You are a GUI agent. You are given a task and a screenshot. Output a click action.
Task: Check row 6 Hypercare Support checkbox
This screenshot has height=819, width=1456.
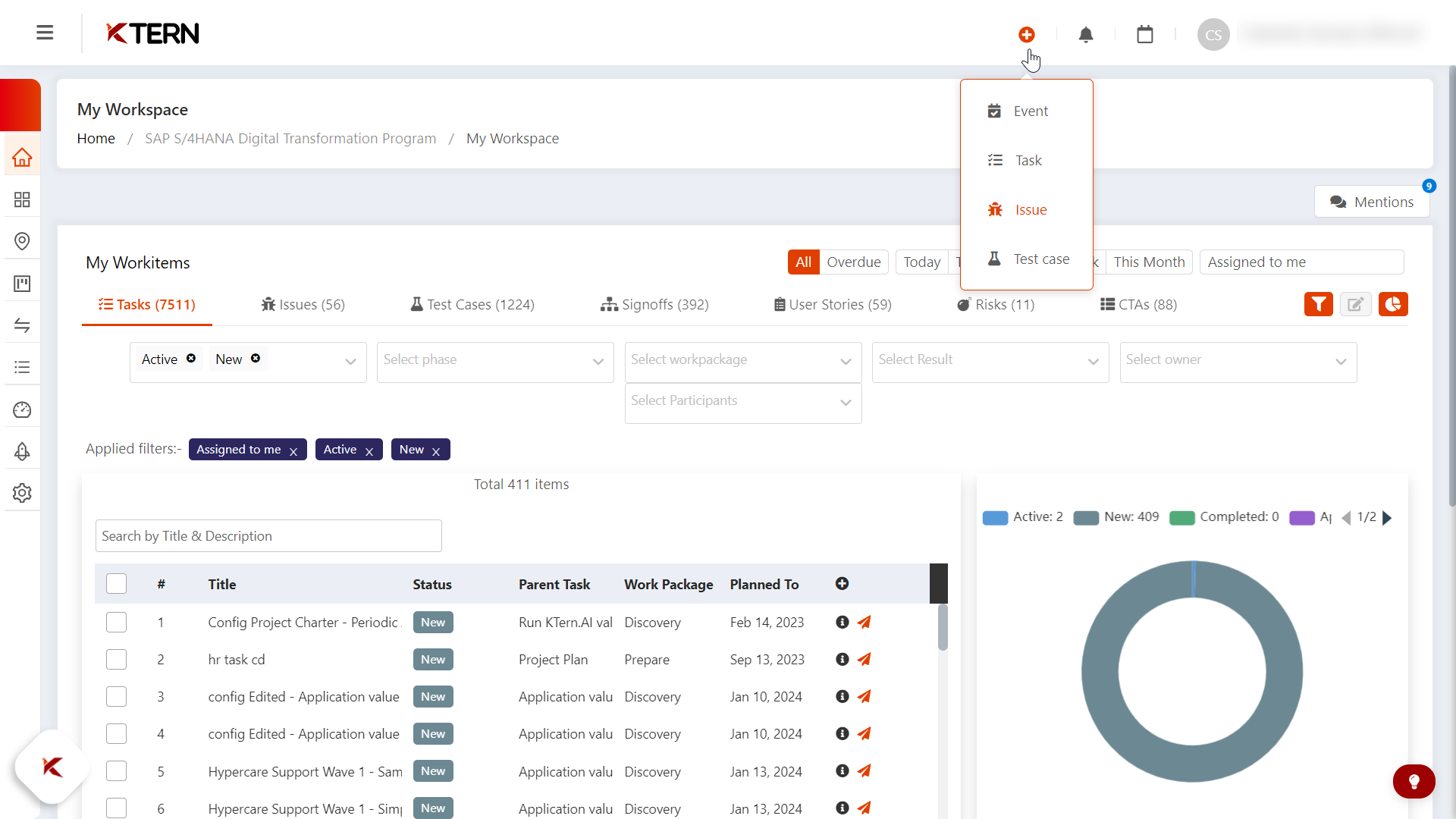(116, 808)
